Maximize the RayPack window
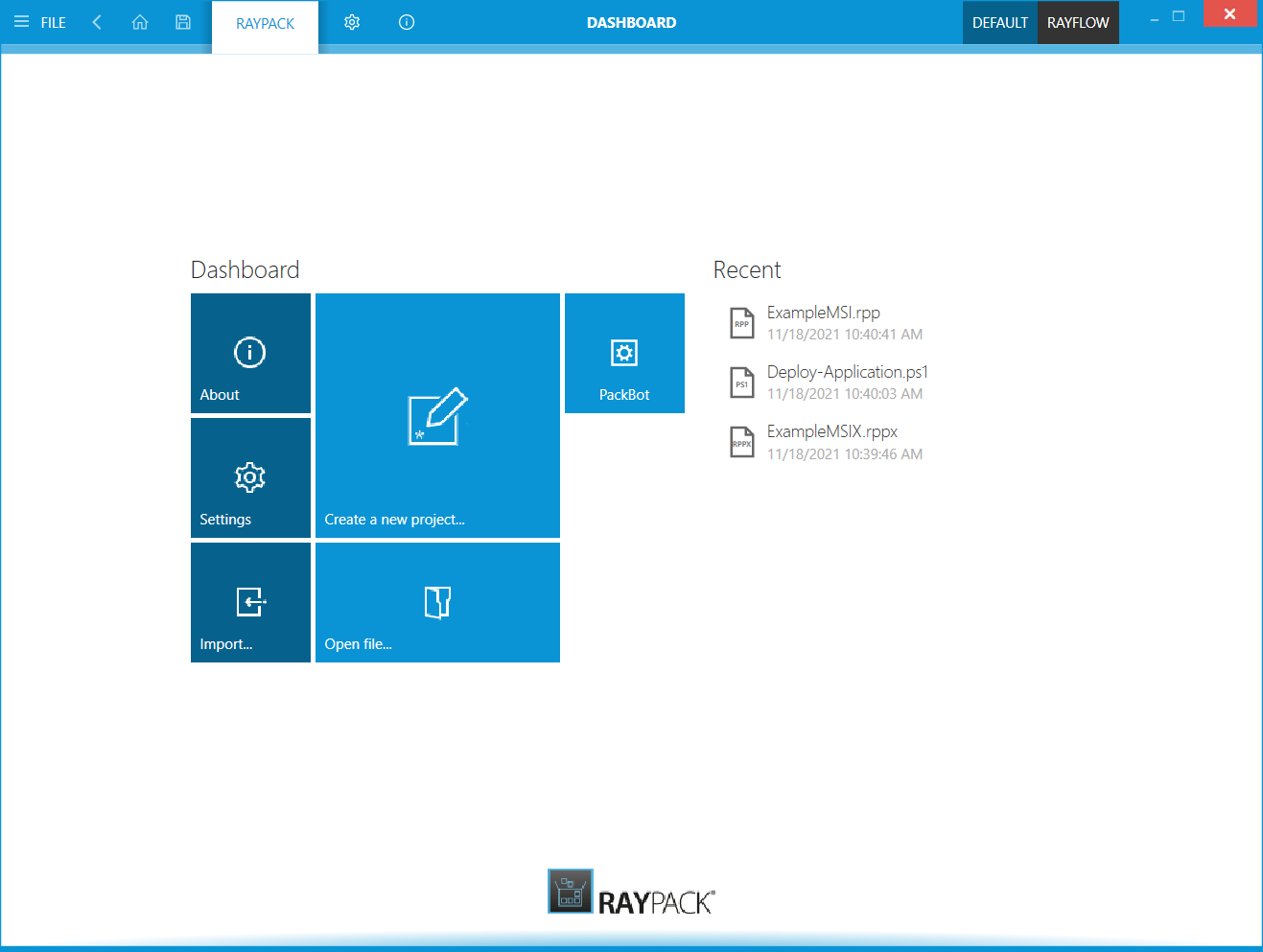Screen dimensions: 1263x952 pos(1179,16)
